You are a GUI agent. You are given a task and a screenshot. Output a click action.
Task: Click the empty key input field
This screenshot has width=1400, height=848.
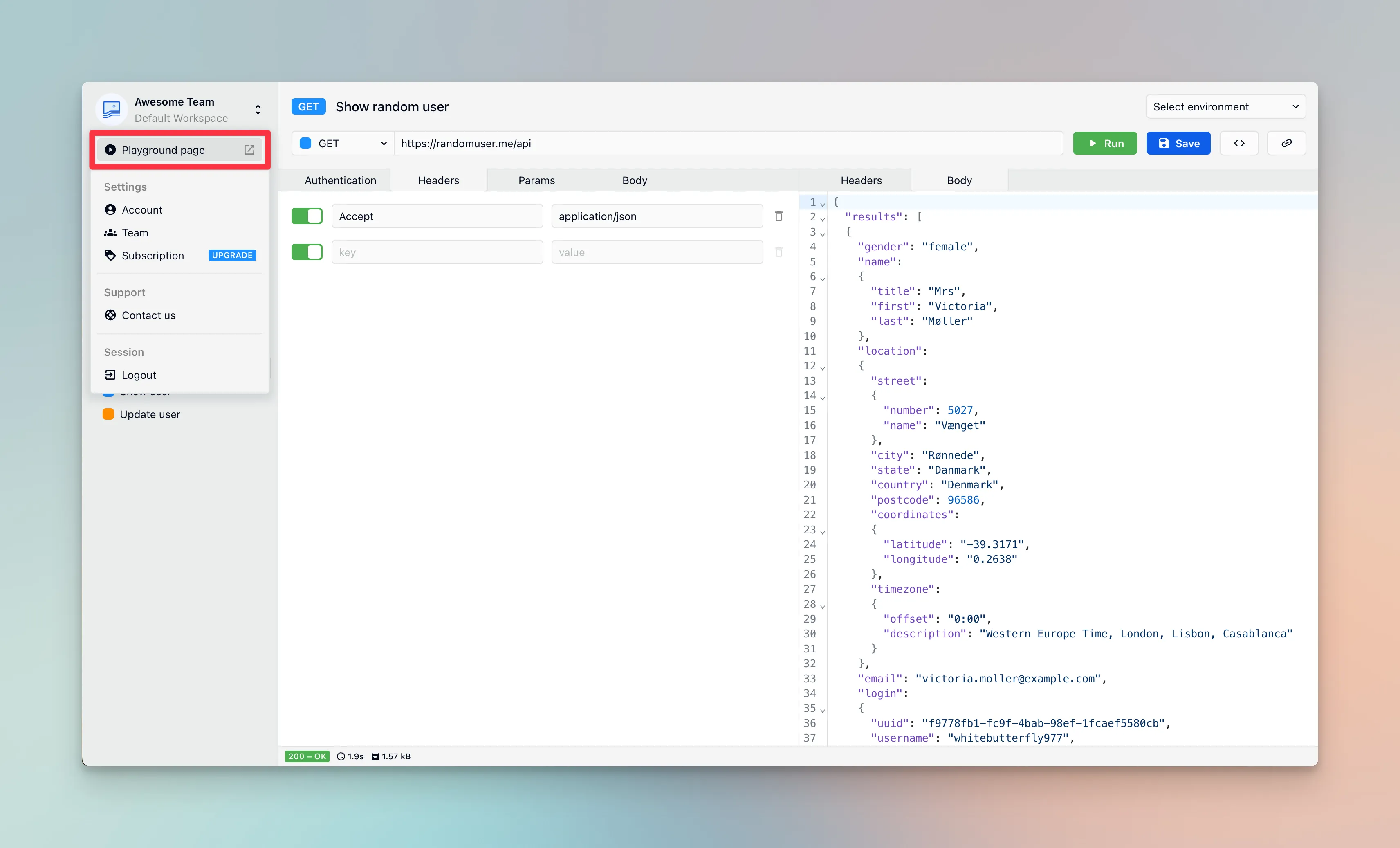[x=437, y=252]
